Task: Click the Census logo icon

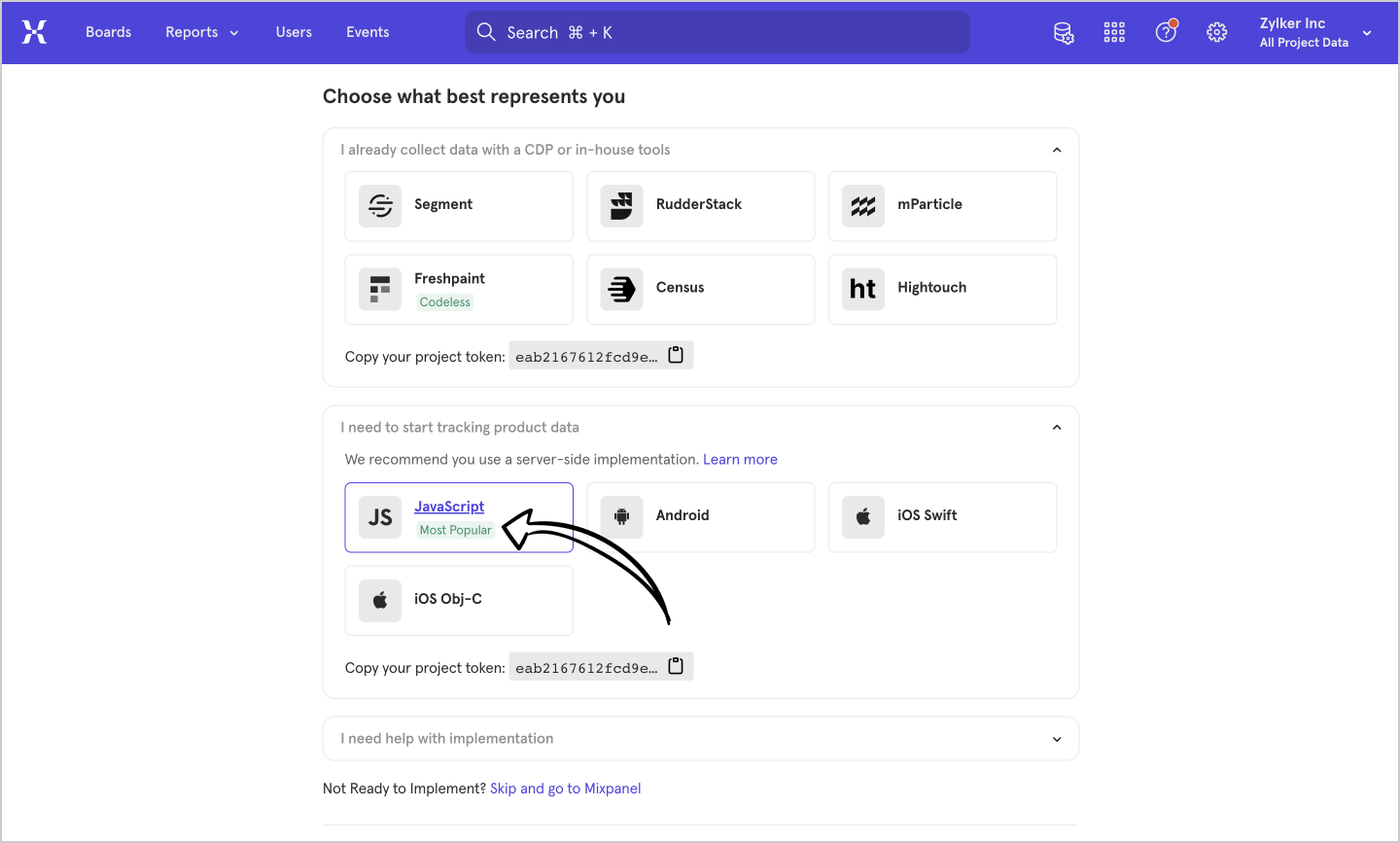Action: coord(621,289)
